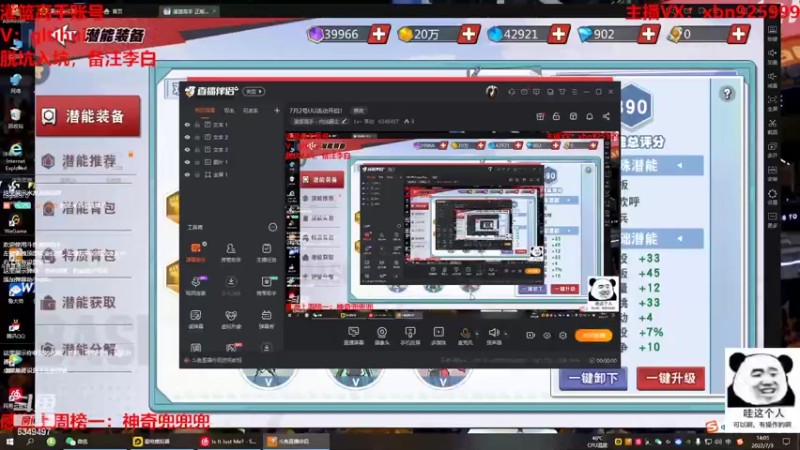Click the red 一键升级 button
The image size is (800, 450).
670,379
